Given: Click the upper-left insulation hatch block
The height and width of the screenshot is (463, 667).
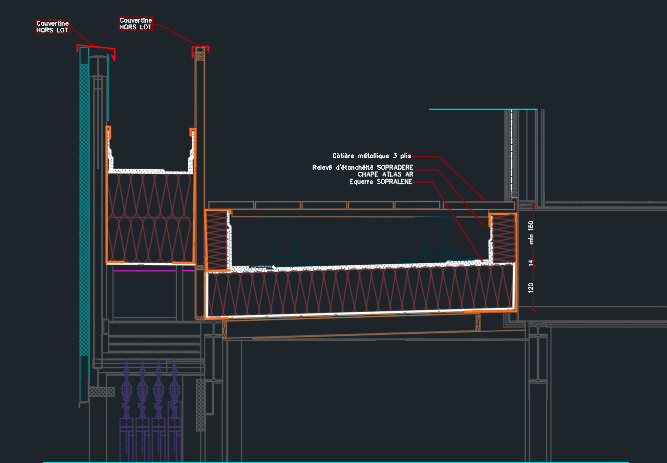Looking at the screenshot, I should point(151,216).
